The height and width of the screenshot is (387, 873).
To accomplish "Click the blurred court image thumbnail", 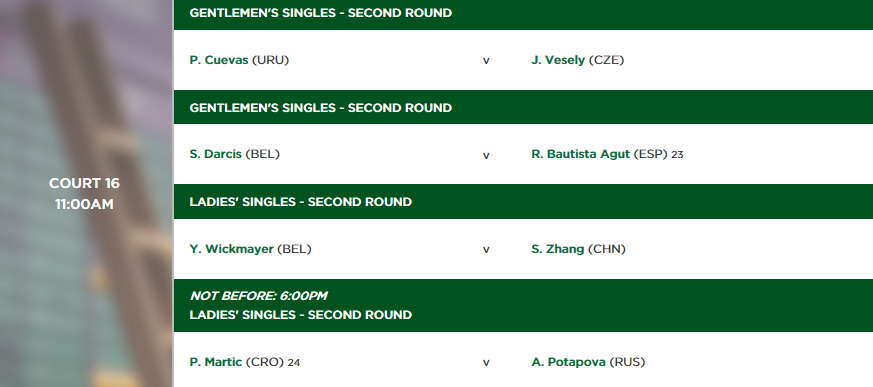I will 86,193.
